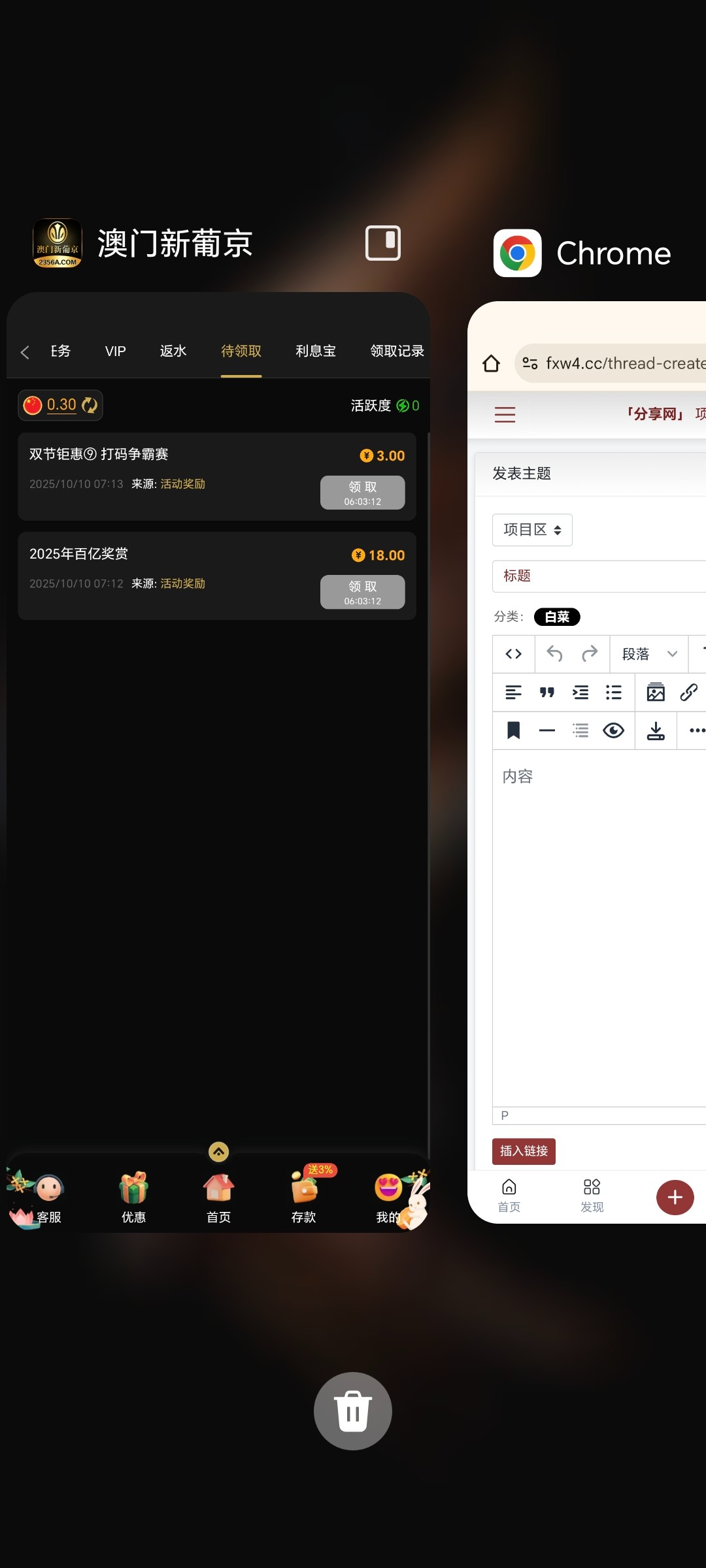This screenshot has width=706, height=1568.
Task: Select the 白菜 category tag
Action: (x=557, y=617)
